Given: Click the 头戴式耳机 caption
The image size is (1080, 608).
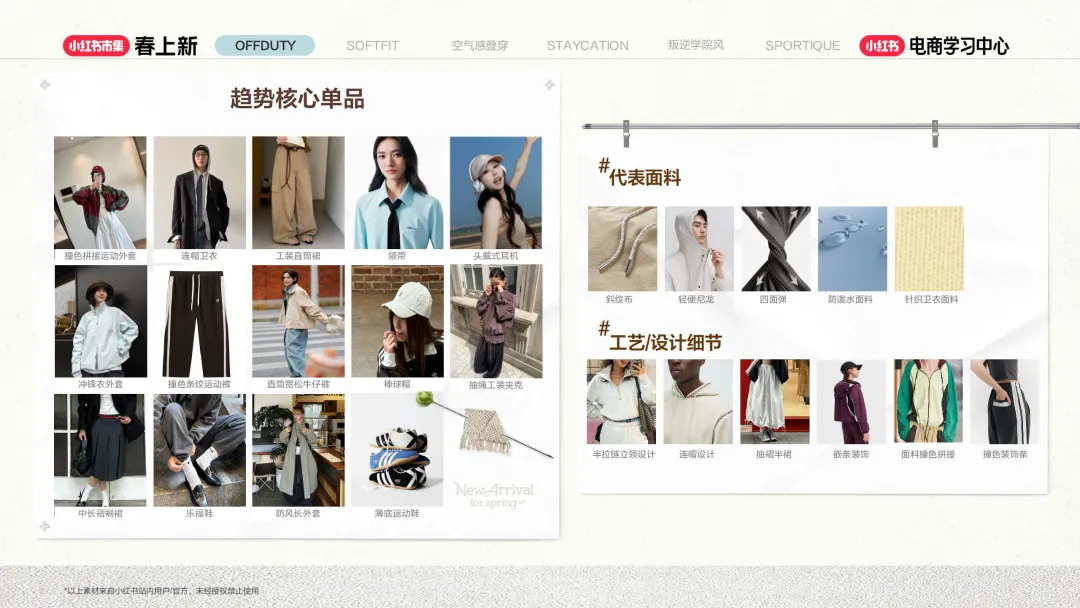Looking at the screenshot, I should pos(496,255).
